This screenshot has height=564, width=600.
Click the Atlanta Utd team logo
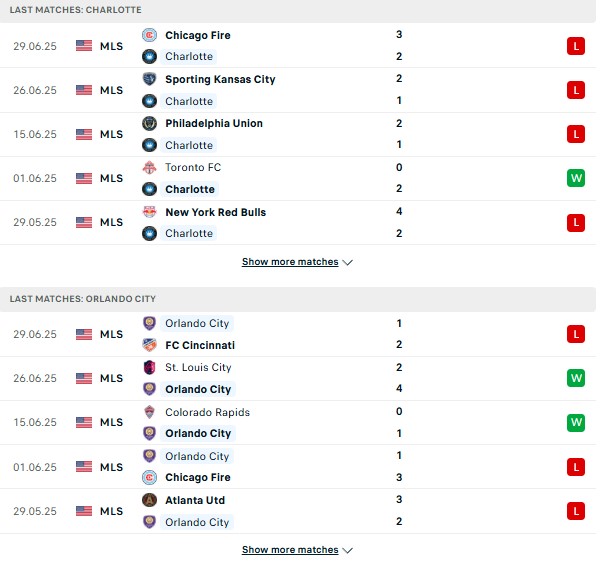(x=149, y=500)
